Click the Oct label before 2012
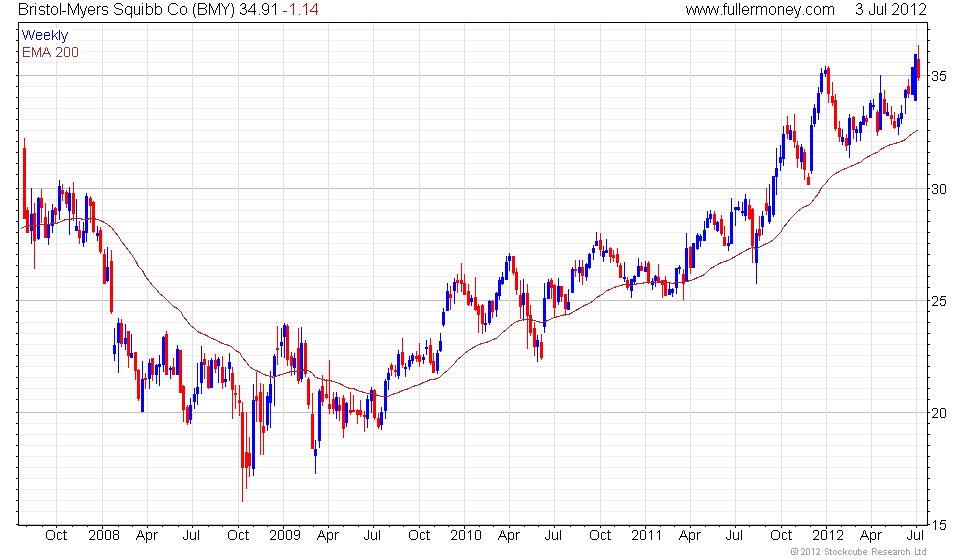 click(781, 536)
